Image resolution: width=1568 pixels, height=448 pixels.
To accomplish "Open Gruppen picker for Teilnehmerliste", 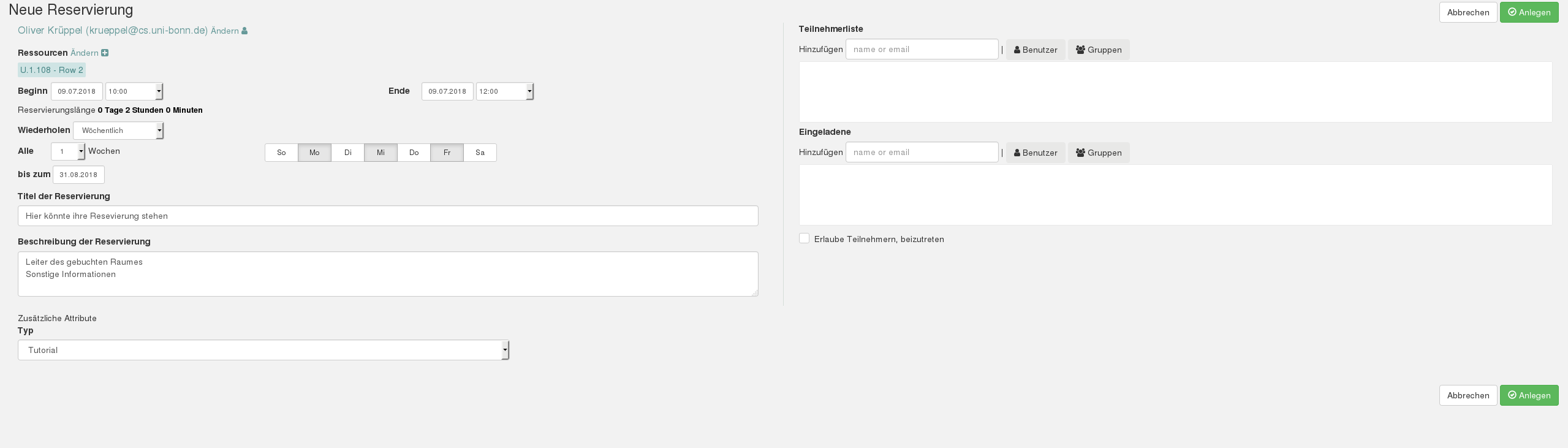I will tap(1098, 50).
